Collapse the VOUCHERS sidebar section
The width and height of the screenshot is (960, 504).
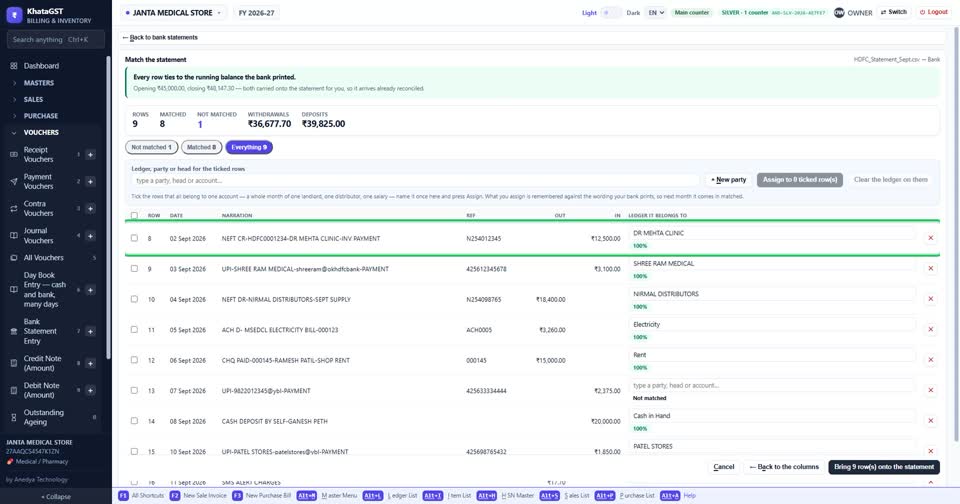[41, 132]
